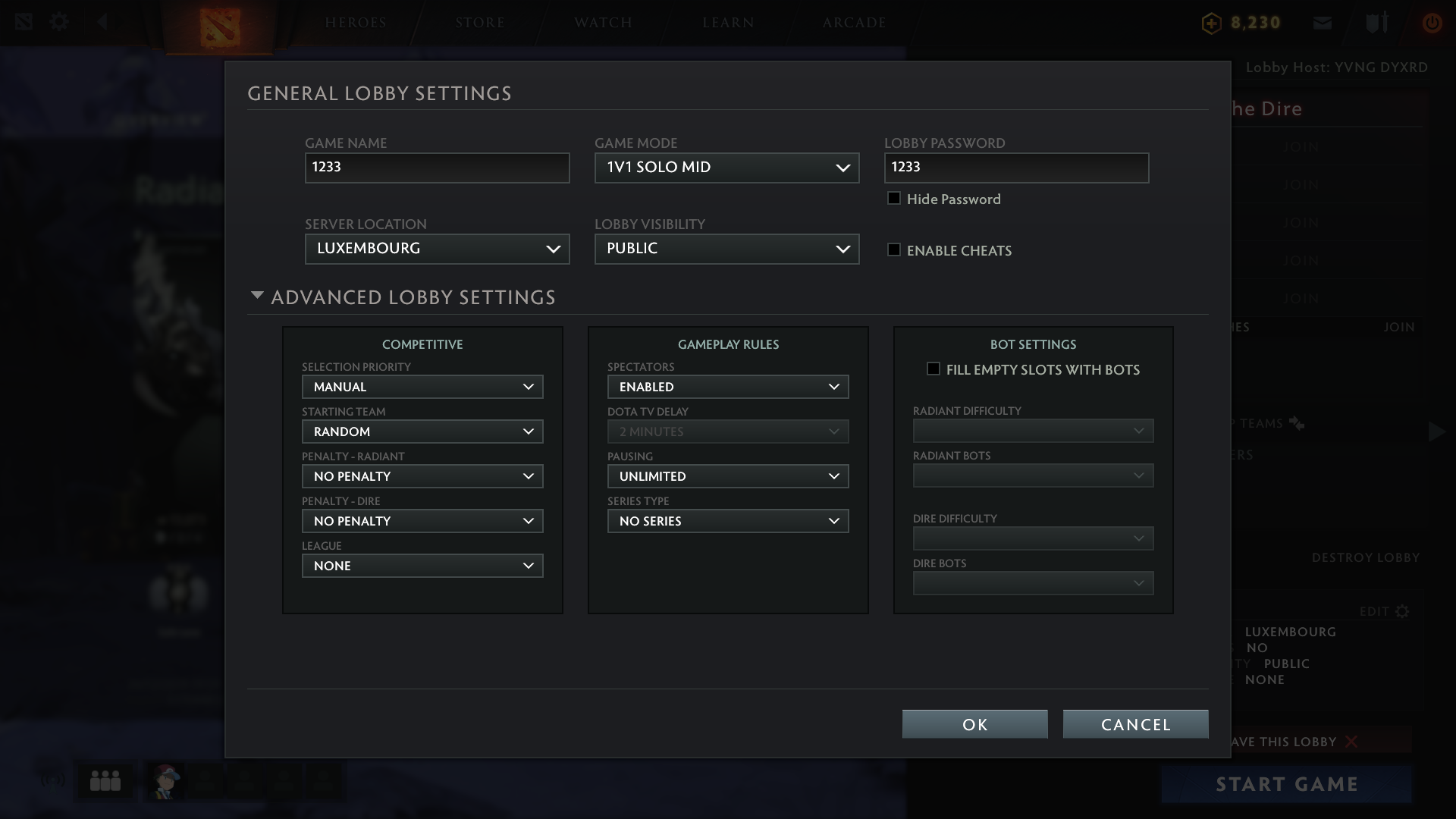Open the Pausing dropdown
Image resolution: width=1456 pixels, height=819 pixels.
(x=727, y=476)
